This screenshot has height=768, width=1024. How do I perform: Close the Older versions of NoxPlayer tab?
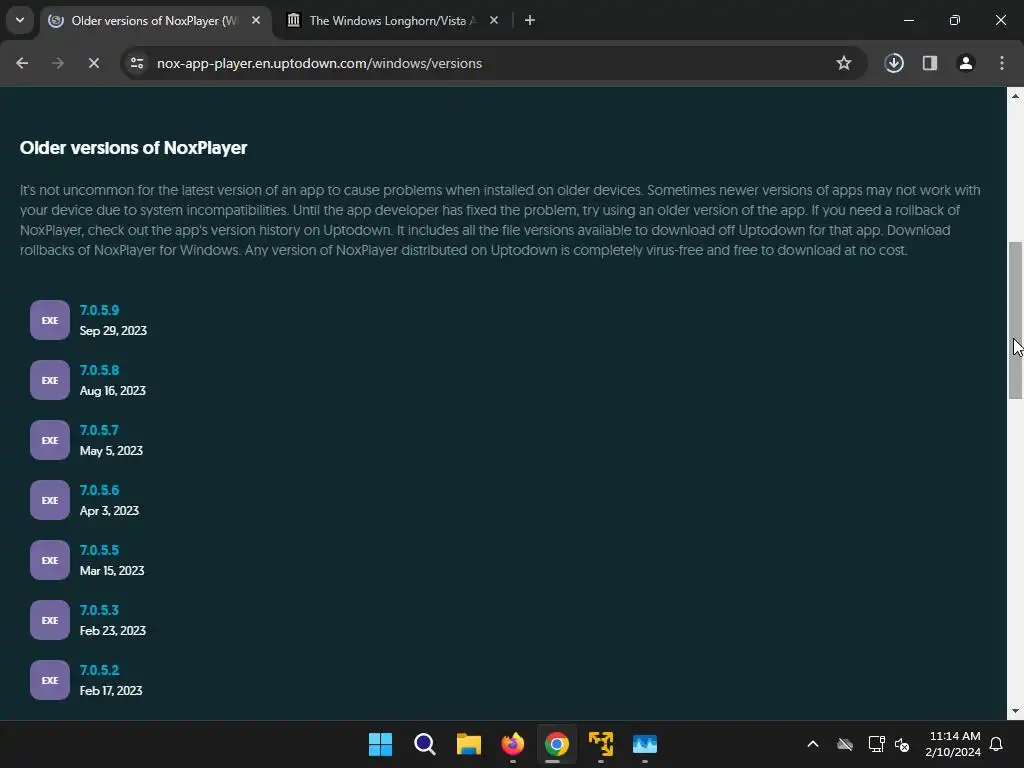pyautogui.click(x=256, y=21)
